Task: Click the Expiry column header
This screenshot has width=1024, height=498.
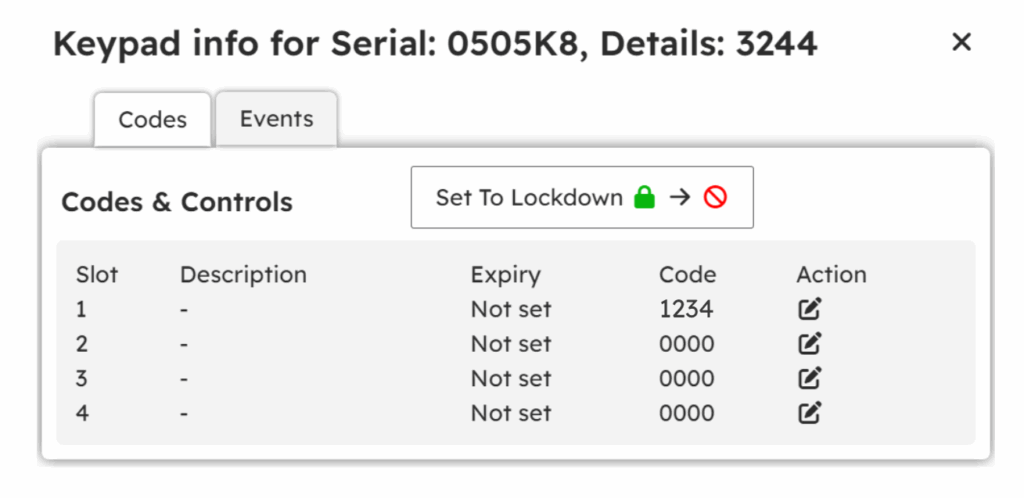Action: pyautogui.click(x=505, y=275)
